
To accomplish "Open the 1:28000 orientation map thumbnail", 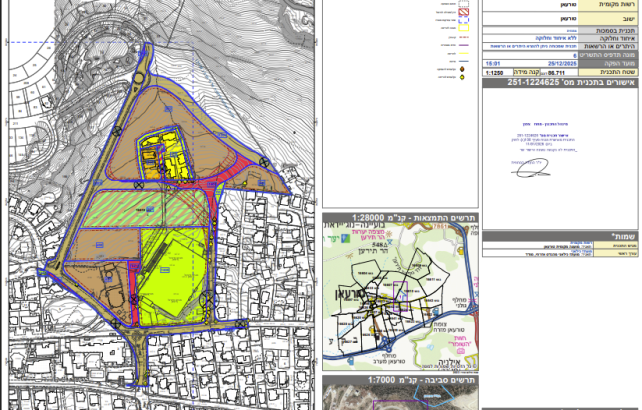I will [x=400, y=296].
